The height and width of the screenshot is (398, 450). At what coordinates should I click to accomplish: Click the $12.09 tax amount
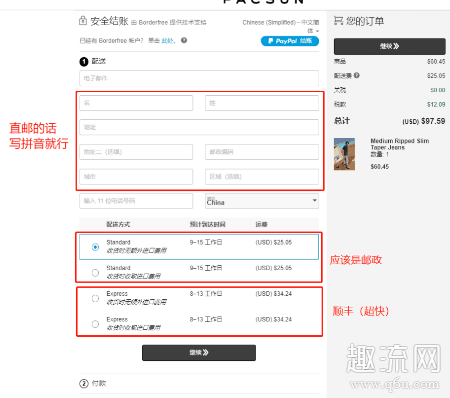click(436, 105)
